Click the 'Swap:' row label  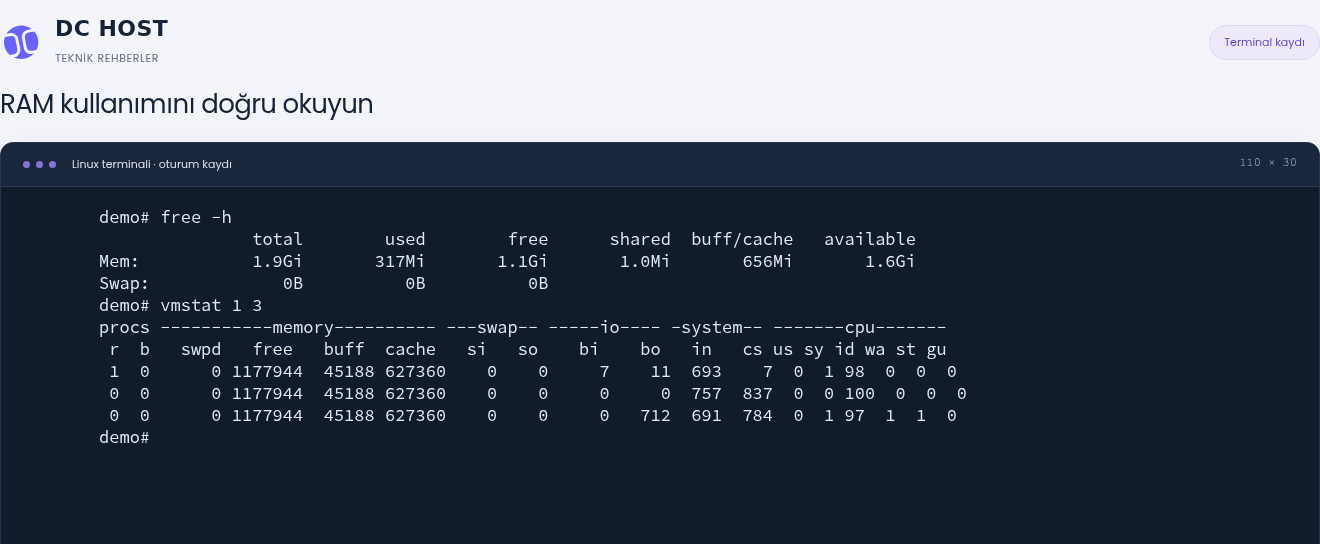point(124,283)
